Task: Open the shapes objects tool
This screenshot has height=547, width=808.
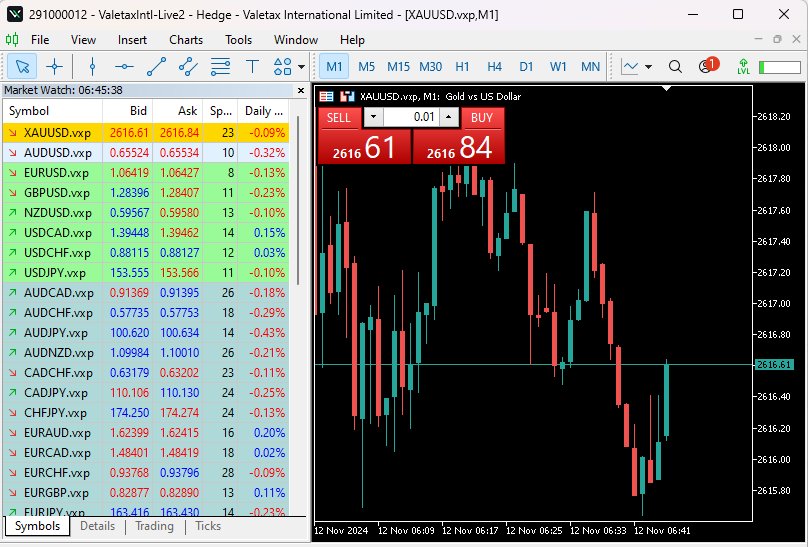Action: 282,66
